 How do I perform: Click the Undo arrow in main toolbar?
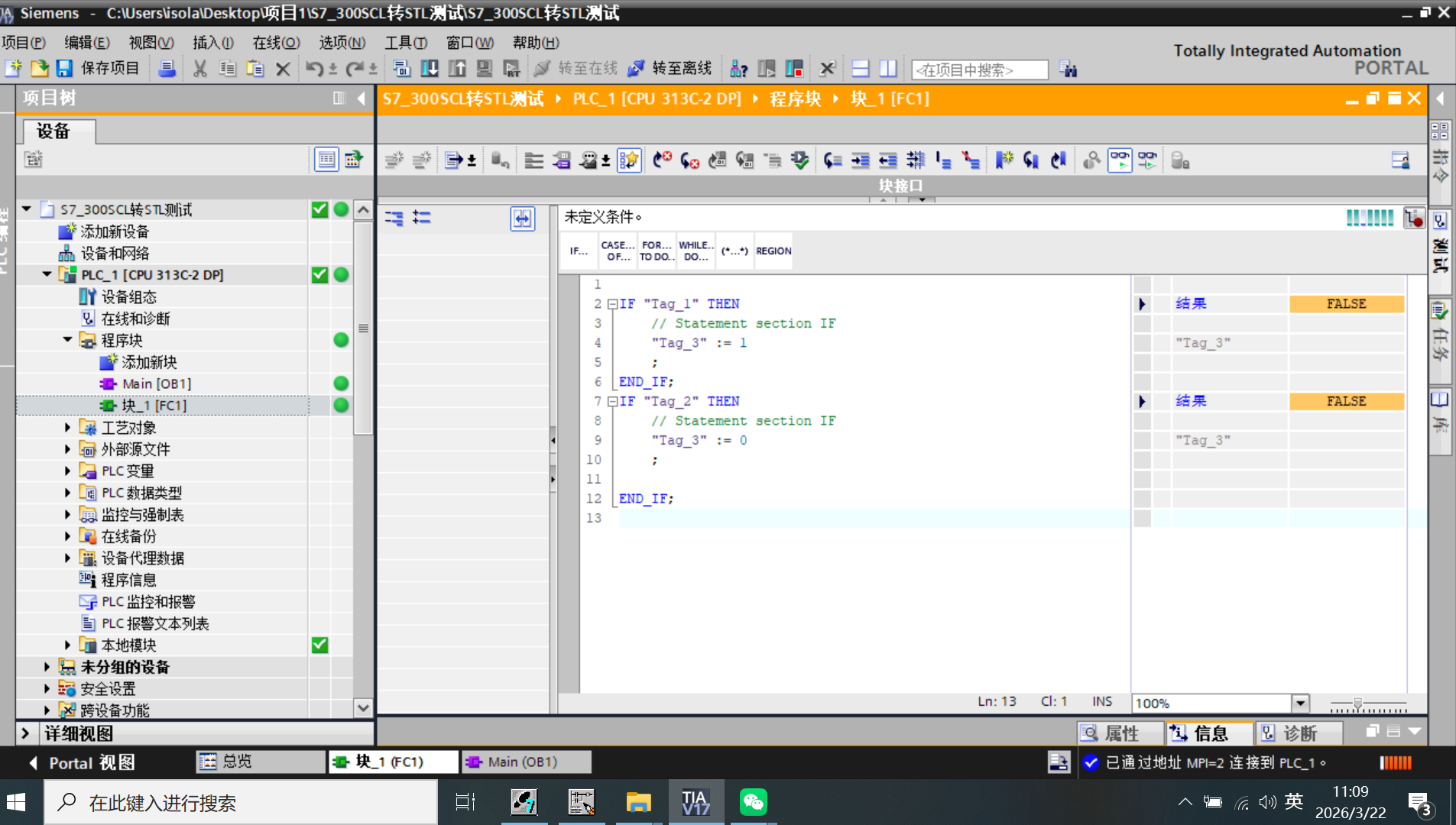(x=313, y=69)
